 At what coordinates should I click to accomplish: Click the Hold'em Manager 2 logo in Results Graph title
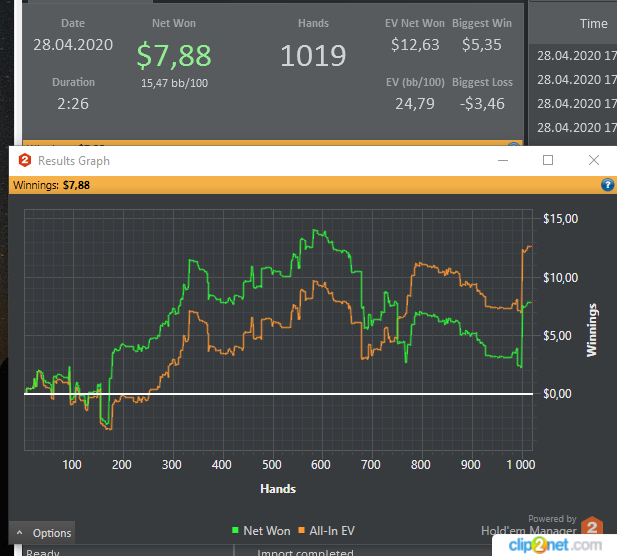25,161
